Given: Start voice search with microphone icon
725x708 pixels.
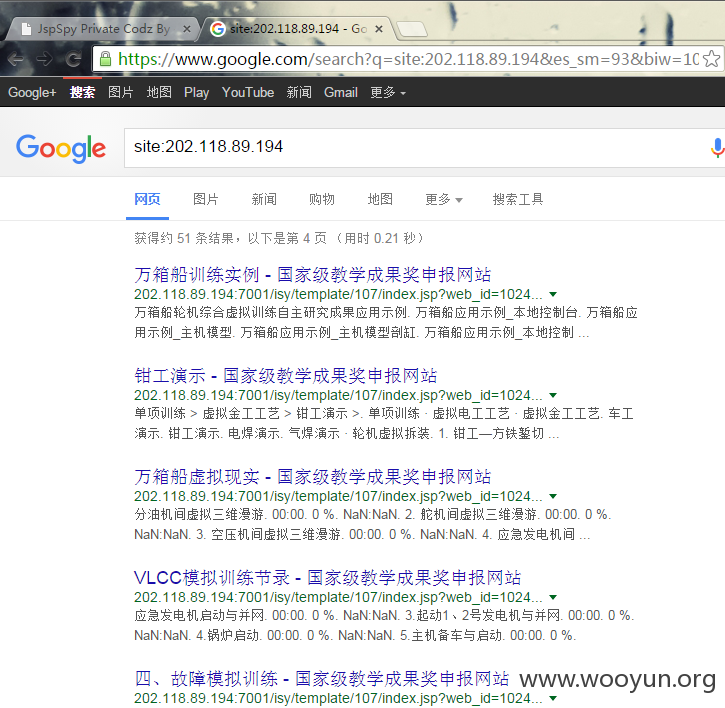Looking at the screenshot, I should [x=717, y=148].
